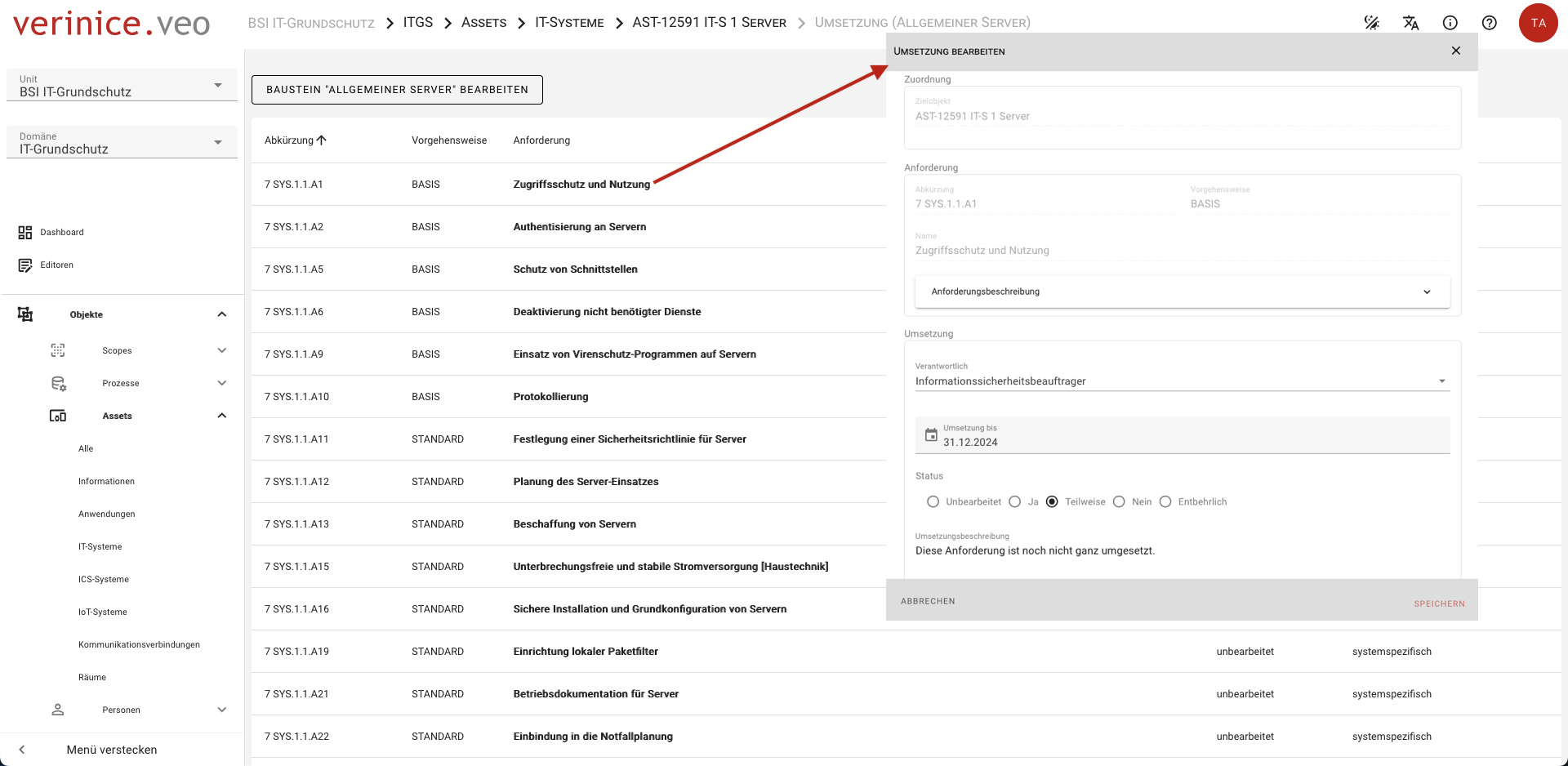This screenshot has width=1568, height=766.
Task: Expand the Scopes section in sidebar
Action: [221, 350]
